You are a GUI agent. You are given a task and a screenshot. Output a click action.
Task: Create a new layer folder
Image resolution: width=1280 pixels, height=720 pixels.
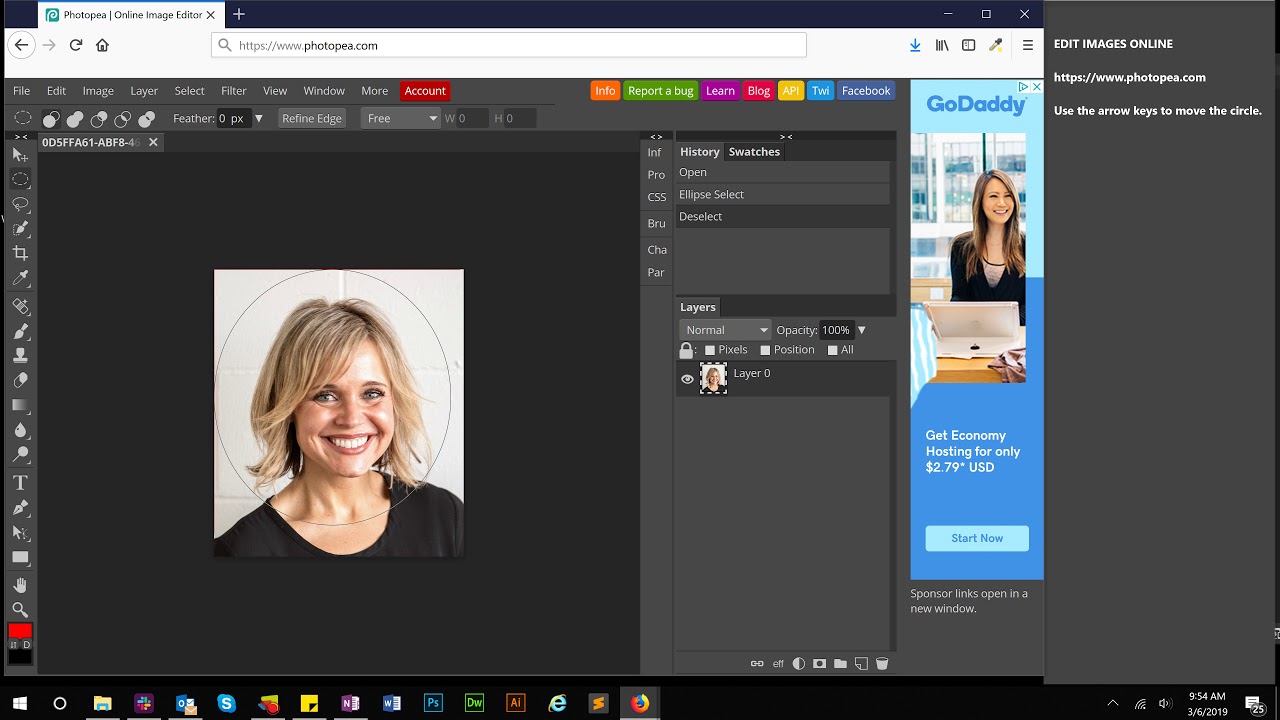[840, 664]
